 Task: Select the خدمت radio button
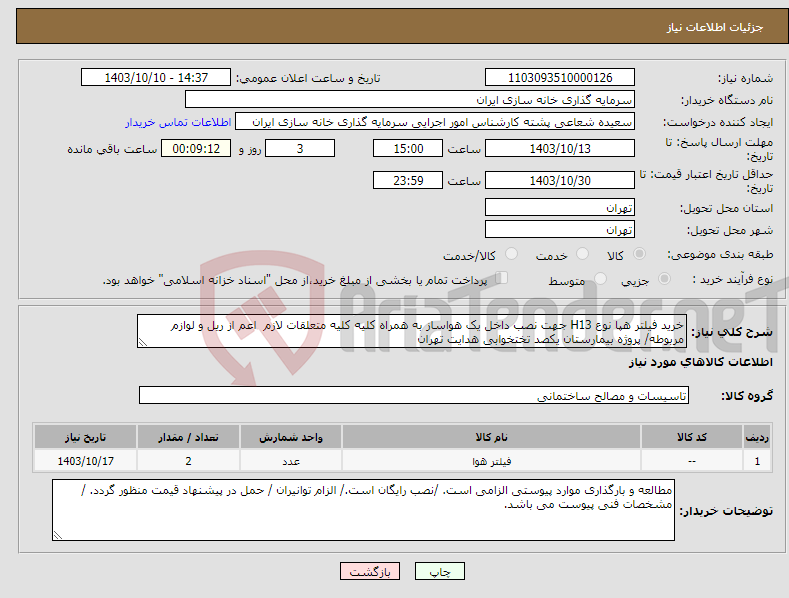tap(582, 254)
